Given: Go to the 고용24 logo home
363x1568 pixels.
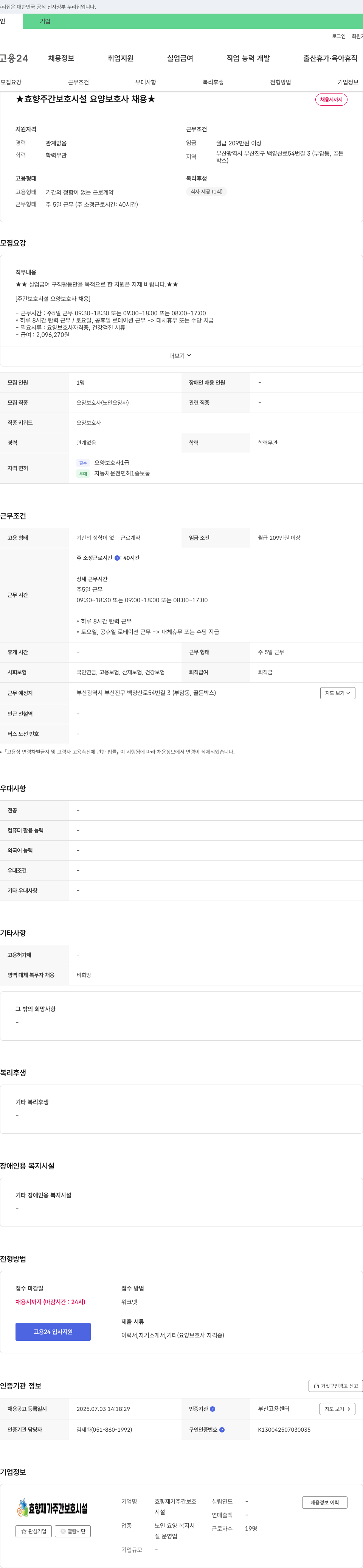Looking at the screenshot, I should coord(14,58).
